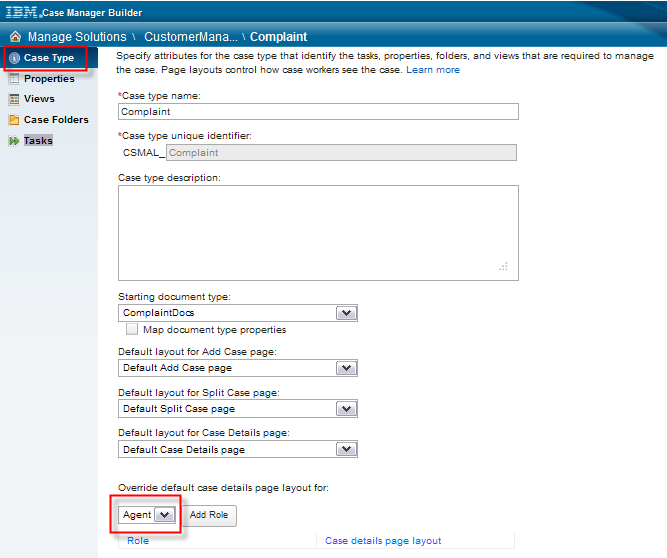This screenshot has height=558, width=667.
Task: Open the Tasks section
Action: 38,141
